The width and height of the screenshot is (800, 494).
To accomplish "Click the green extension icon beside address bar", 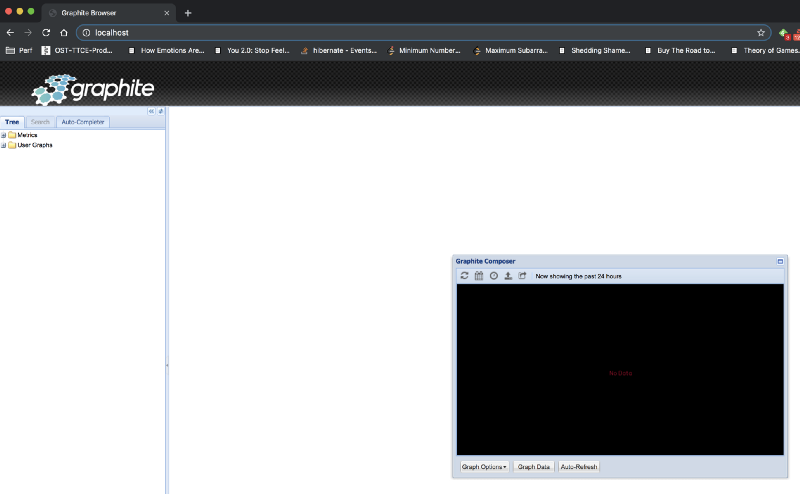I will point(784,33).
